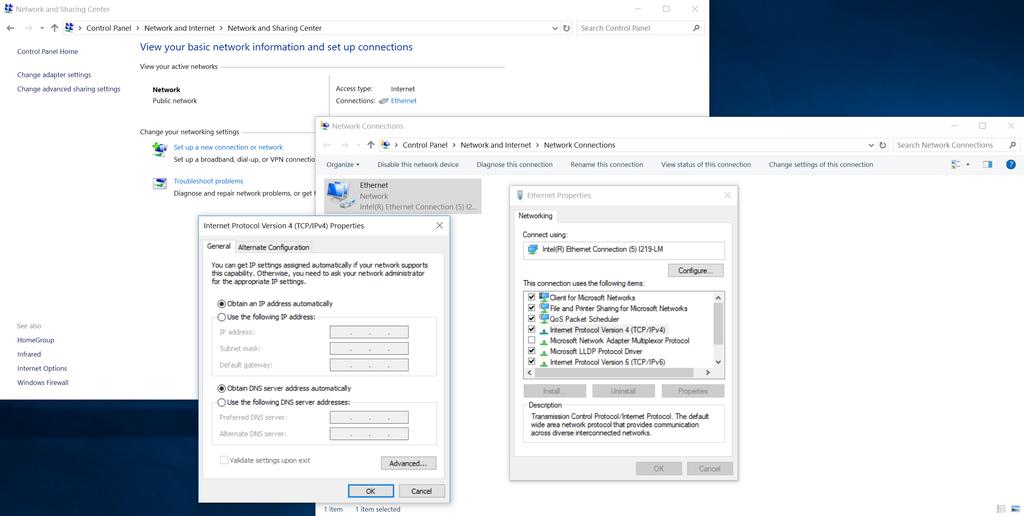This screenshot has height=516, width=1024.
Task: Open Control Panel Home link
Action: 48,52
